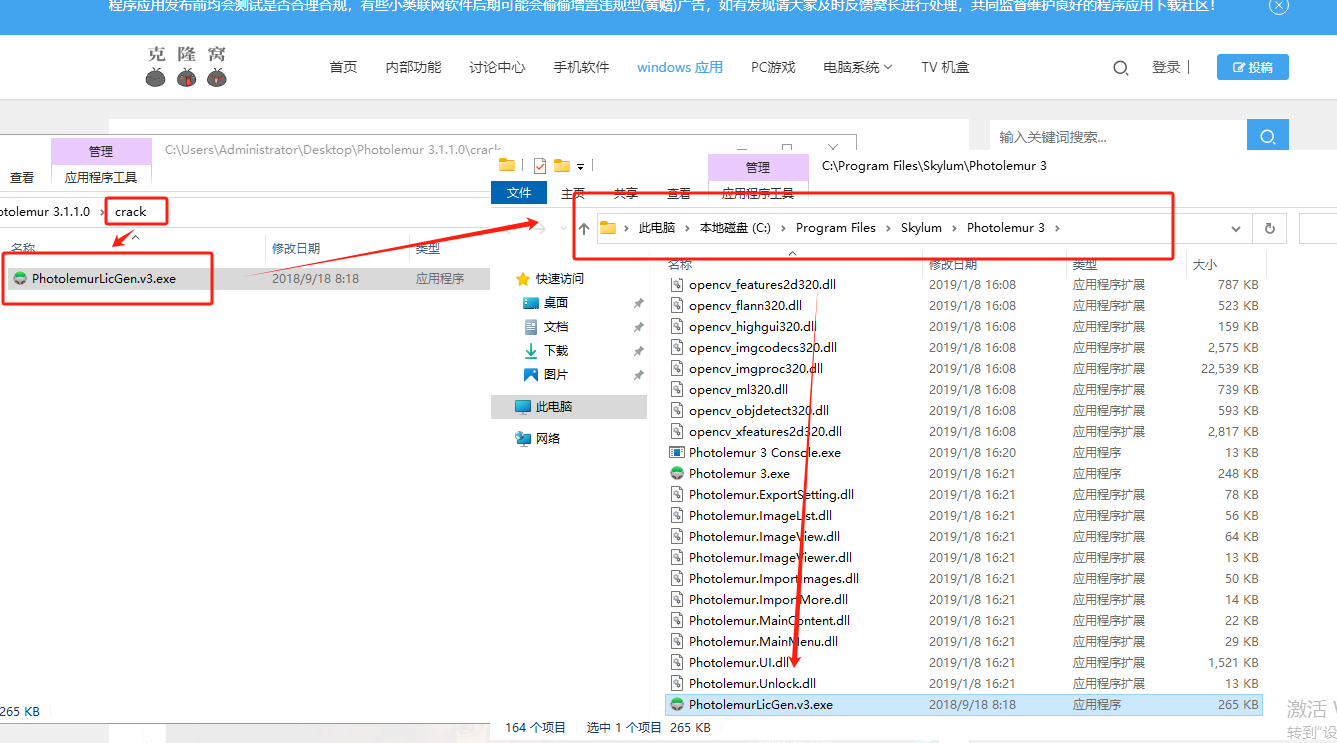Open the 讨论中心 website link
Image resolution: width=1337 pixels, height=743 pixels.
(x=497, y=67)
